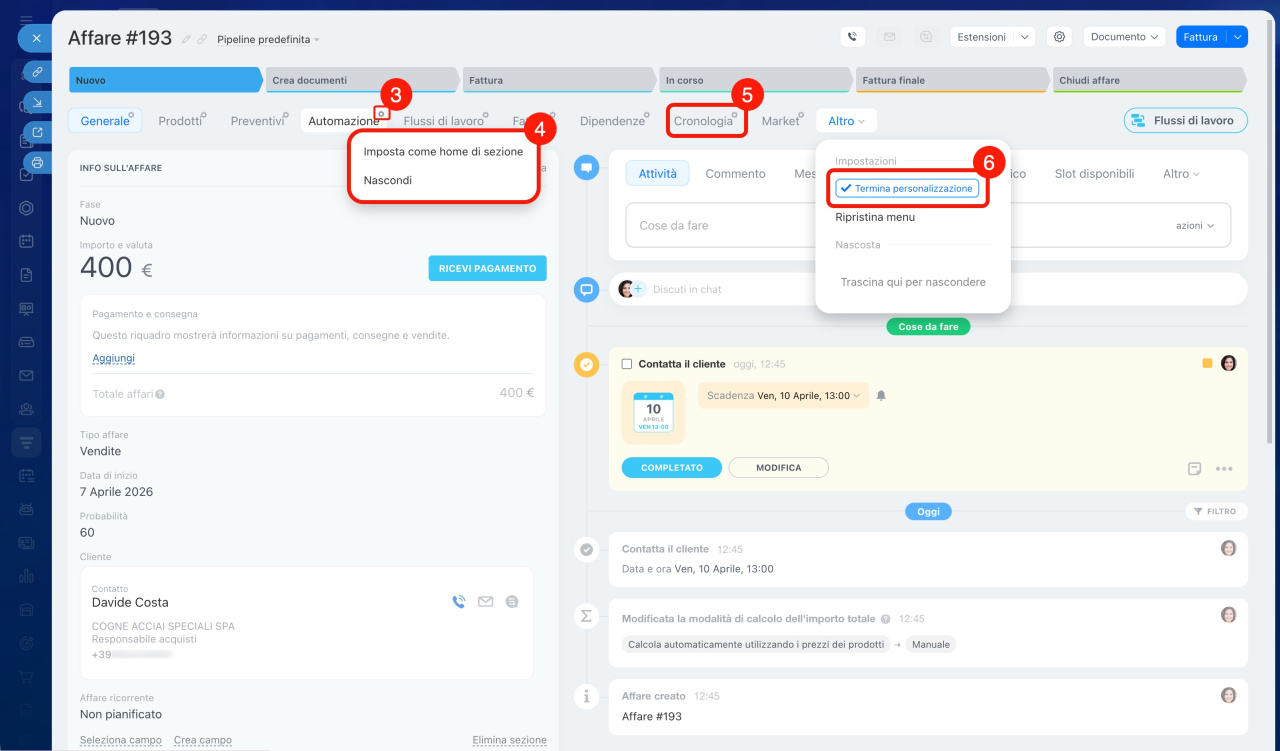Check the Contatta il cliente checkbox

627,364
